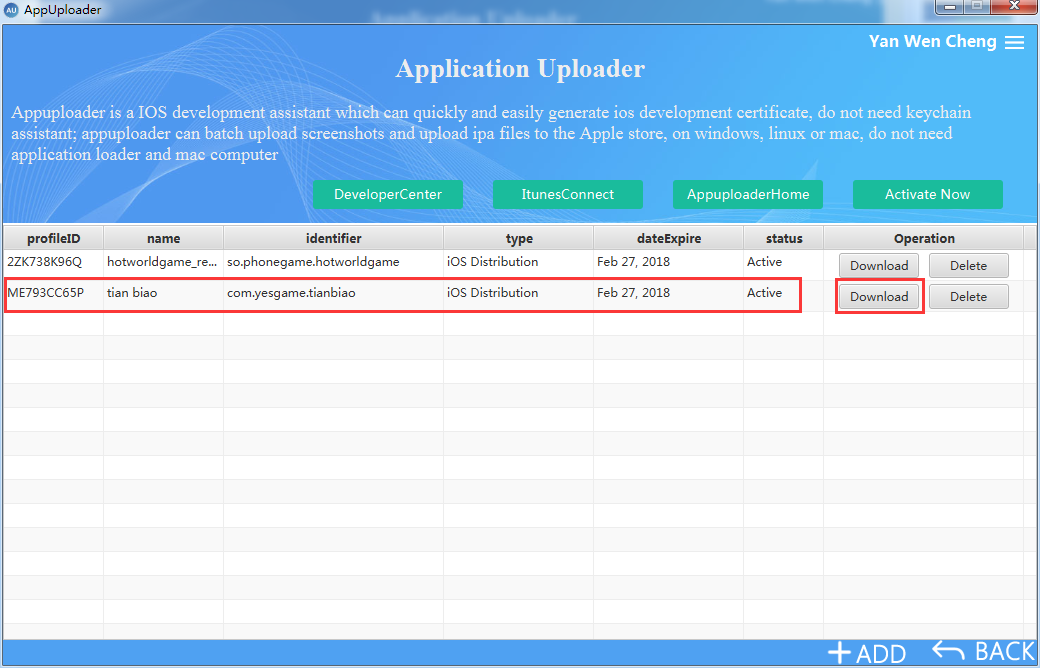Click the Yan Wen Cheng account name

click(933, 42)
